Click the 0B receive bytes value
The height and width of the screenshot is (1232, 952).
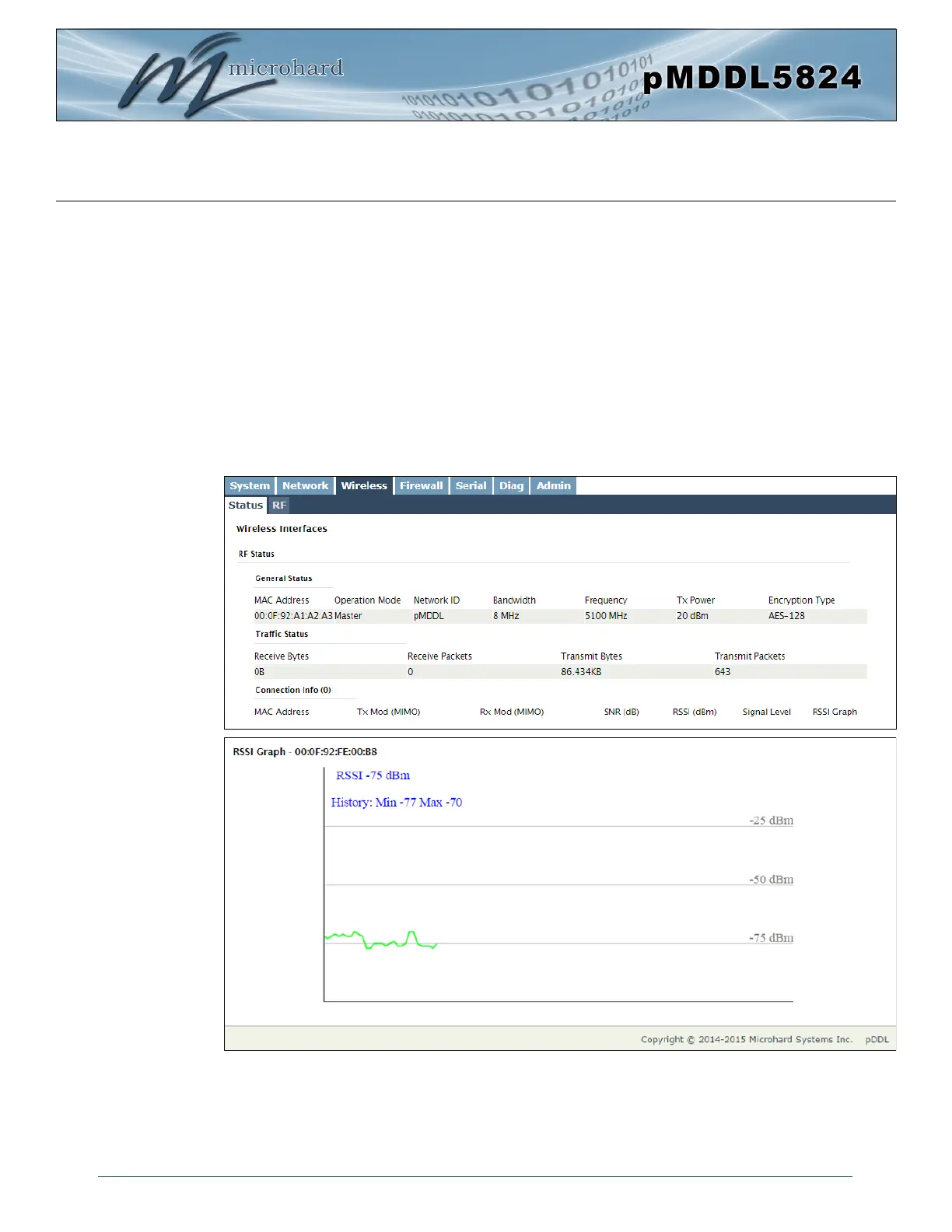click(259, 672)
